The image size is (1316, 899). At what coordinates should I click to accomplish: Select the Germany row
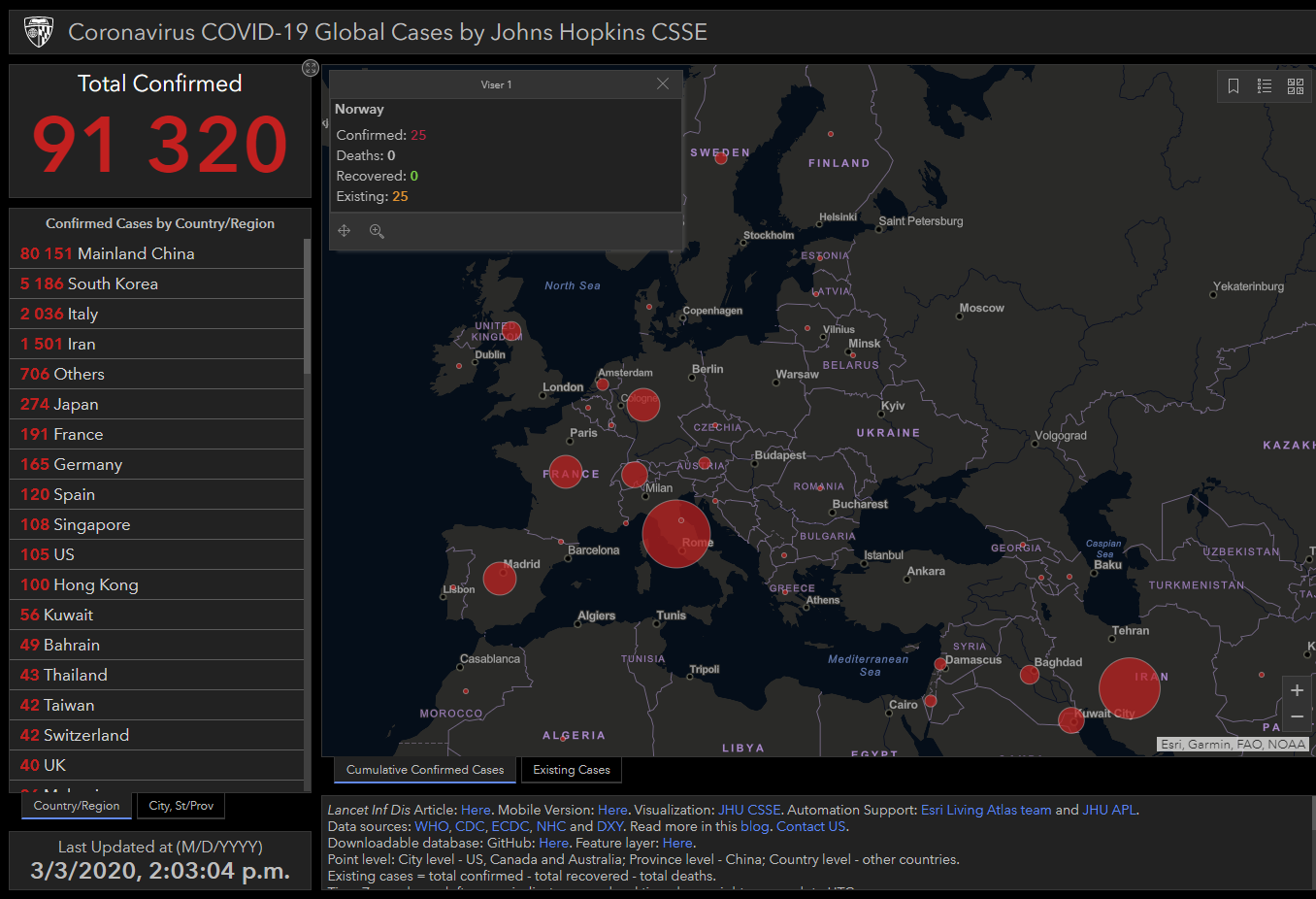[x=156, y=464]
